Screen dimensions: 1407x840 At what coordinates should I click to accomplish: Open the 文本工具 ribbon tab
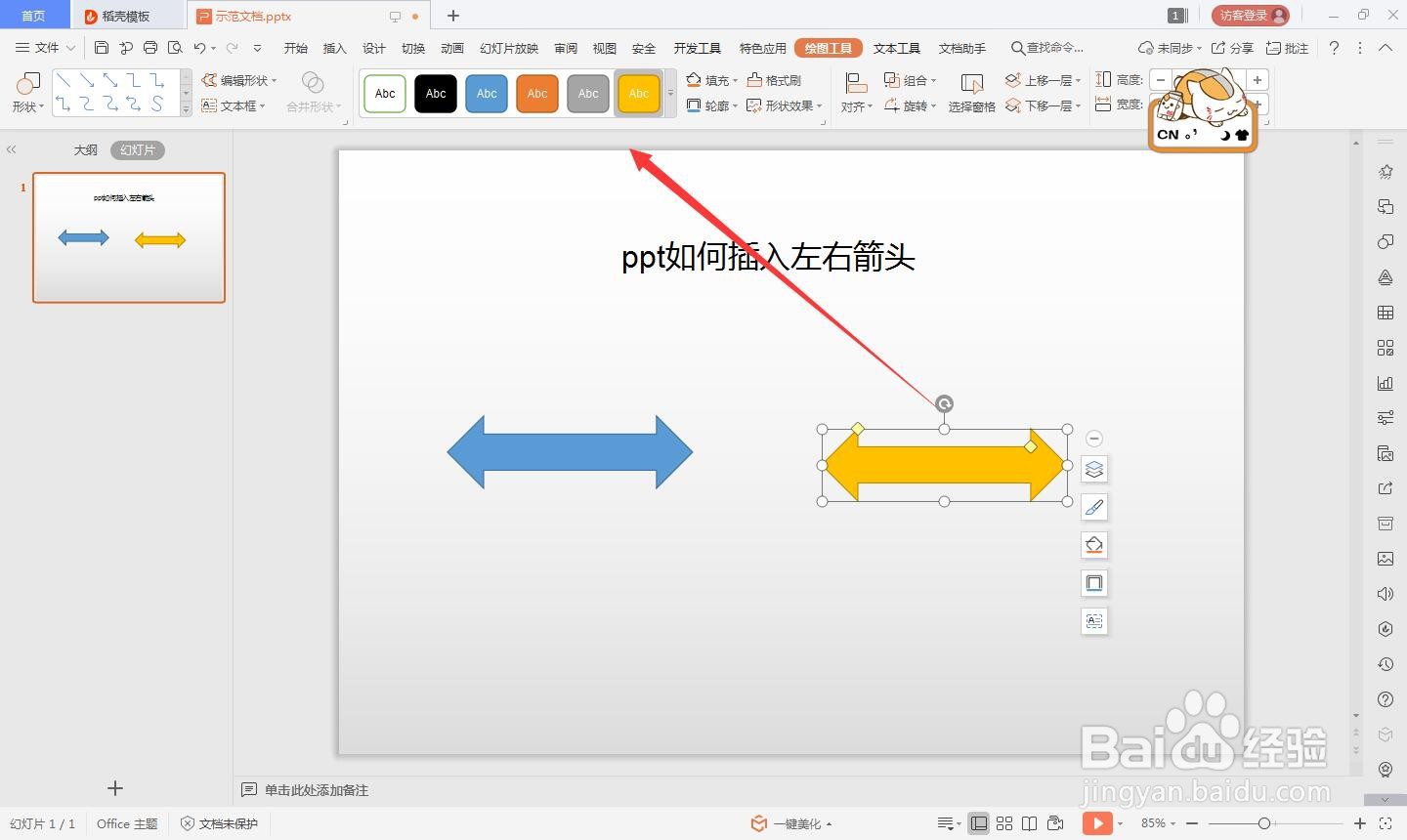(897, 48)
